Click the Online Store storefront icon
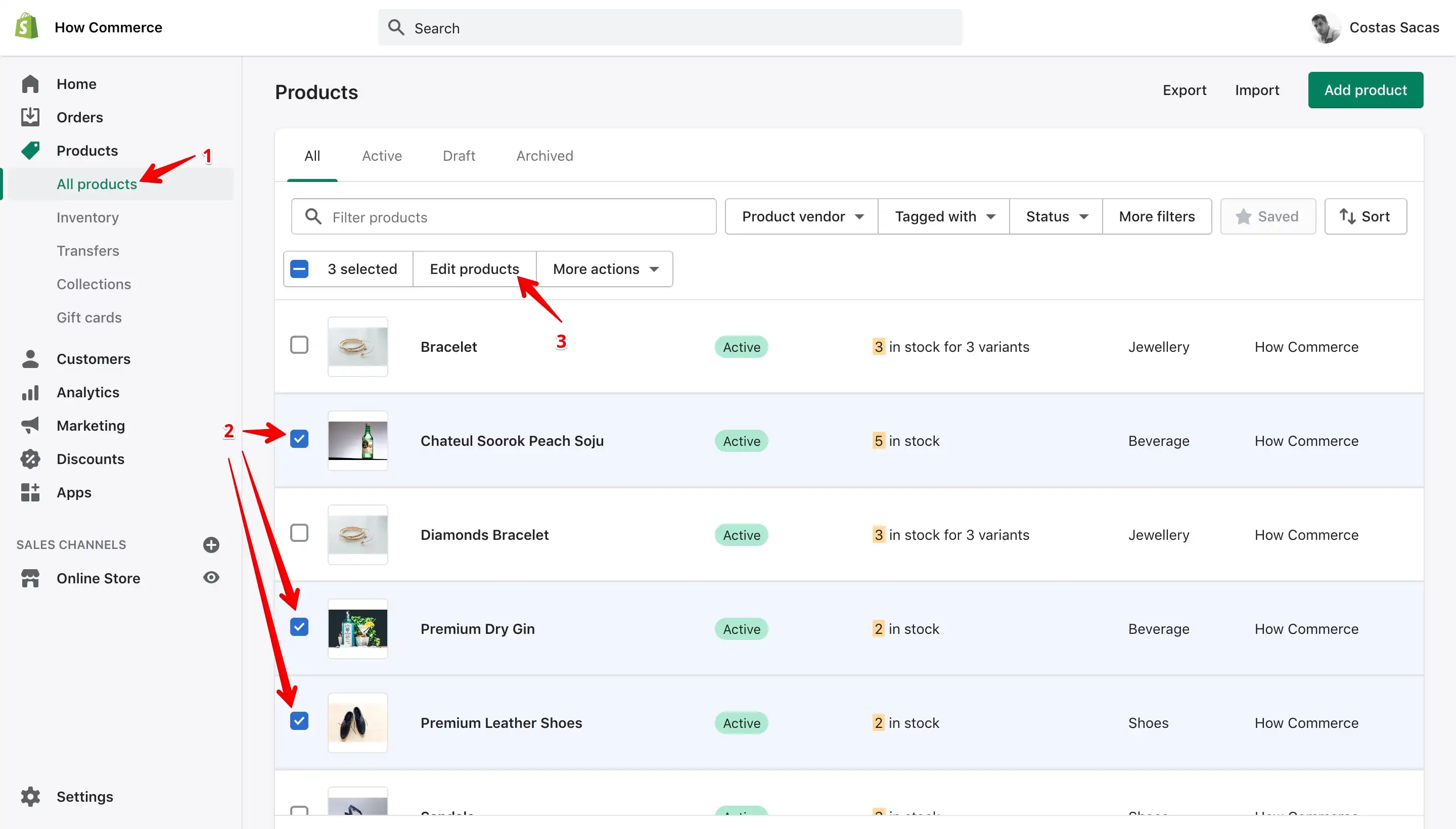Image resolution: width=1456 pixels, height=829 pixels. 30,578
